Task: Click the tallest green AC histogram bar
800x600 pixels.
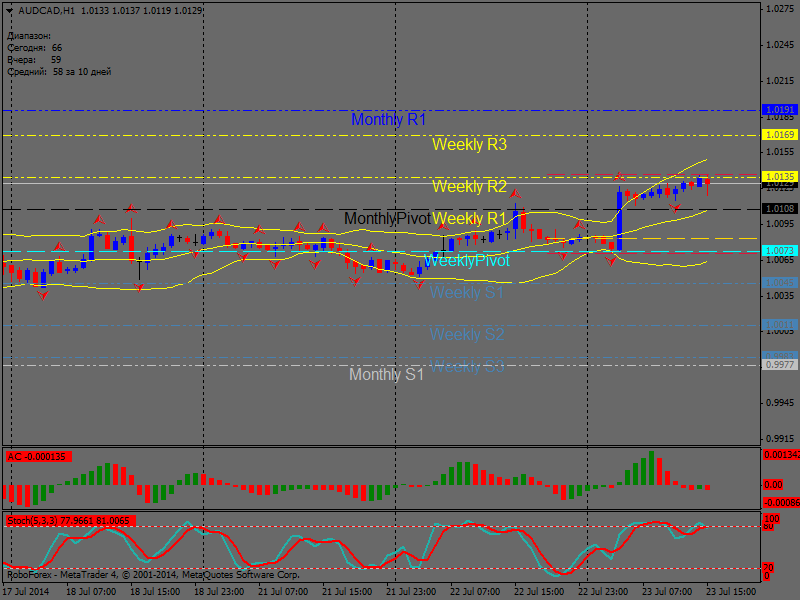Action: pyautogui.click(x=651, y=469)
